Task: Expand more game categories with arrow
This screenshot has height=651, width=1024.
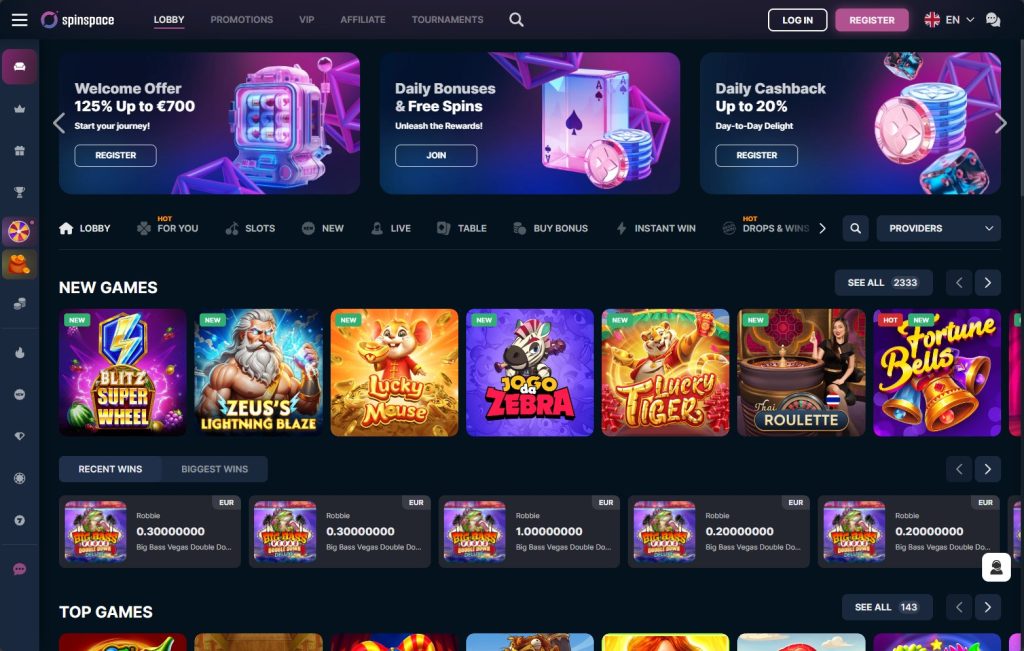Action: click(822, 229)
